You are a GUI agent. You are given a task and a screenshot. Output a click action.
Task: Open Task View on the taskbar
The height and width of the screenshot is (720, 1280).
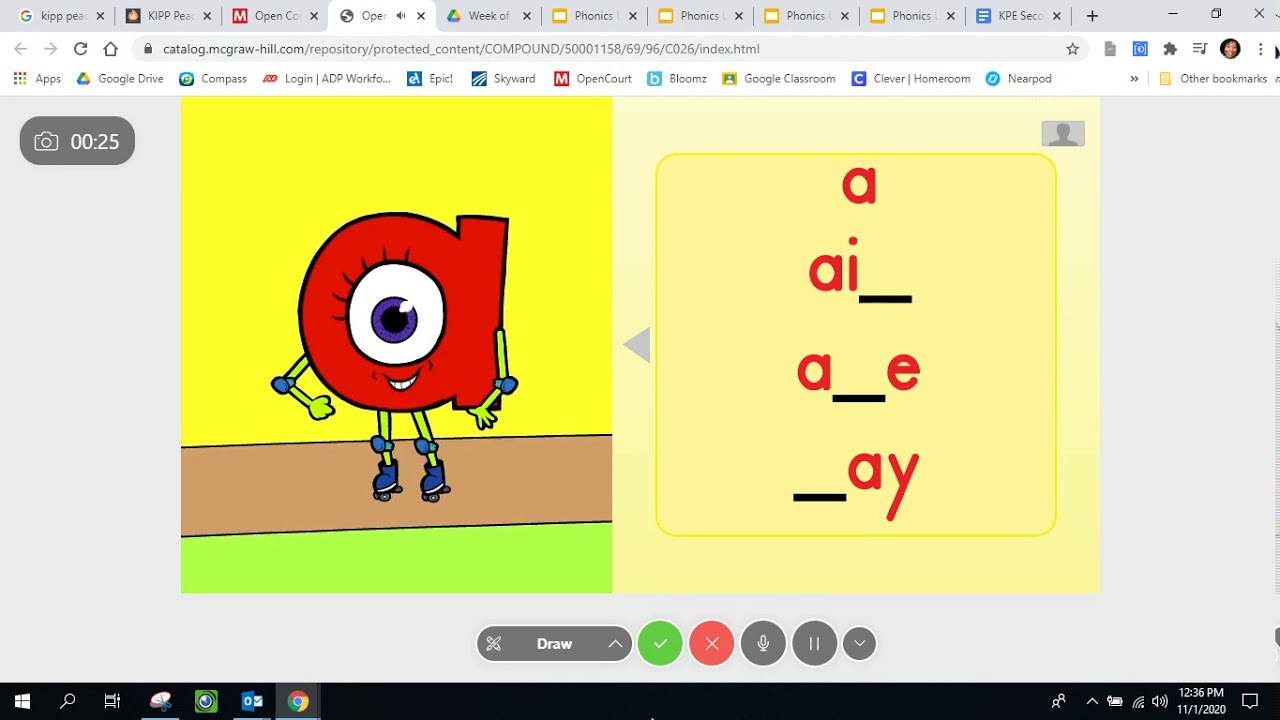[x=112, y=701]
